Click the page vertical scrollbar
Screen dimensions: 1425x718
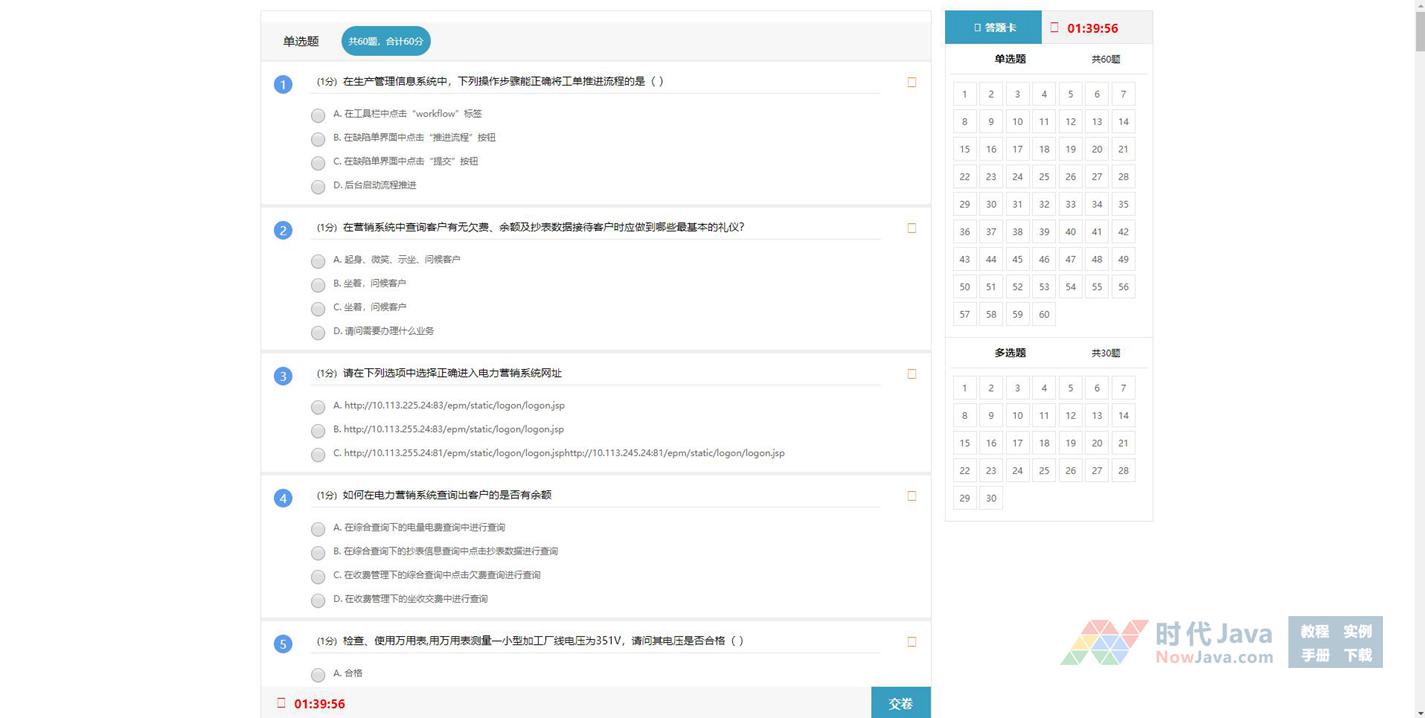click(x=1418, y=30)
